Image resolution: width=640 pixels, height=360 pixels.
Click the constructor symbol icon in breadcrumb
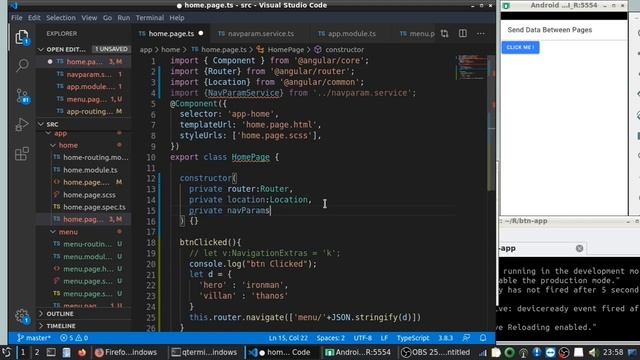(x=318, y=50)
